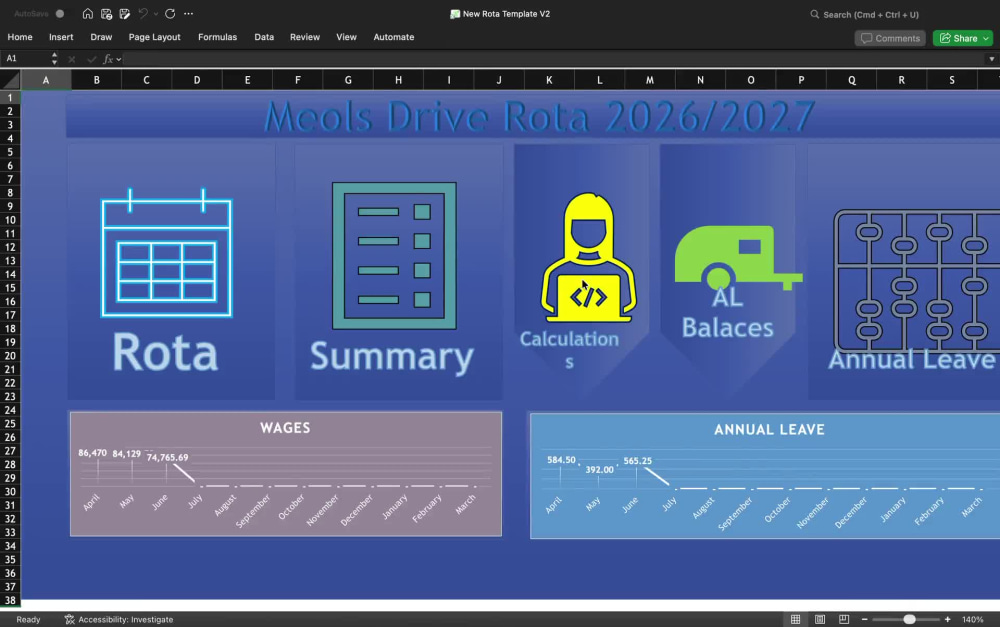Click the Annual Leave label under the abacus
The image size is (1000, 627).
point(911,360)
